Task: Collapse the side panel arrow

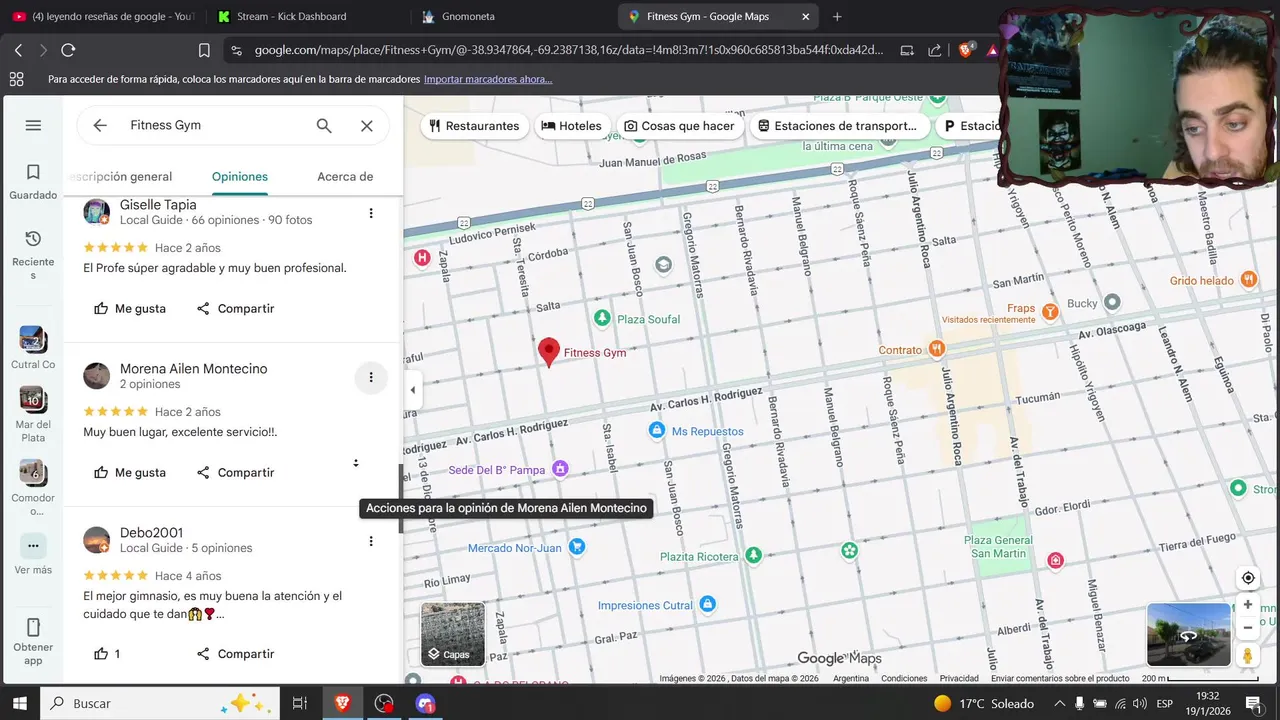Action: click(412, 390)
